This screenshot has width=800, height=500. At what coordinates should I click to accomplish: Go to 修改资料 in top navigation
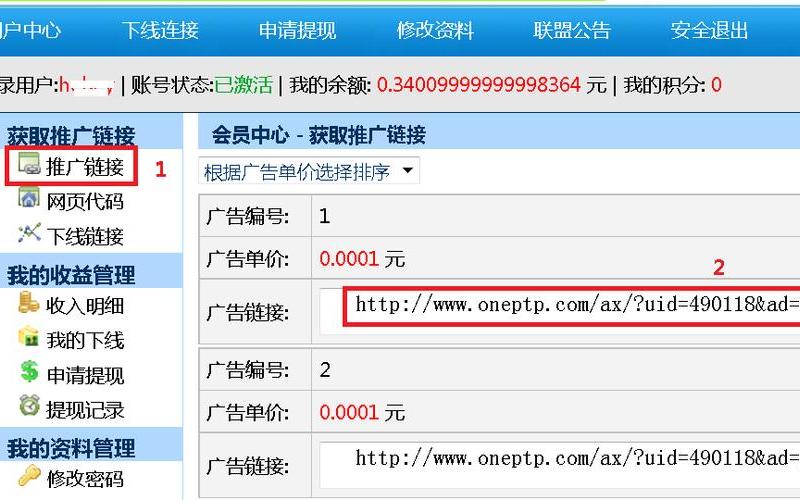click(x=435, y=30)
